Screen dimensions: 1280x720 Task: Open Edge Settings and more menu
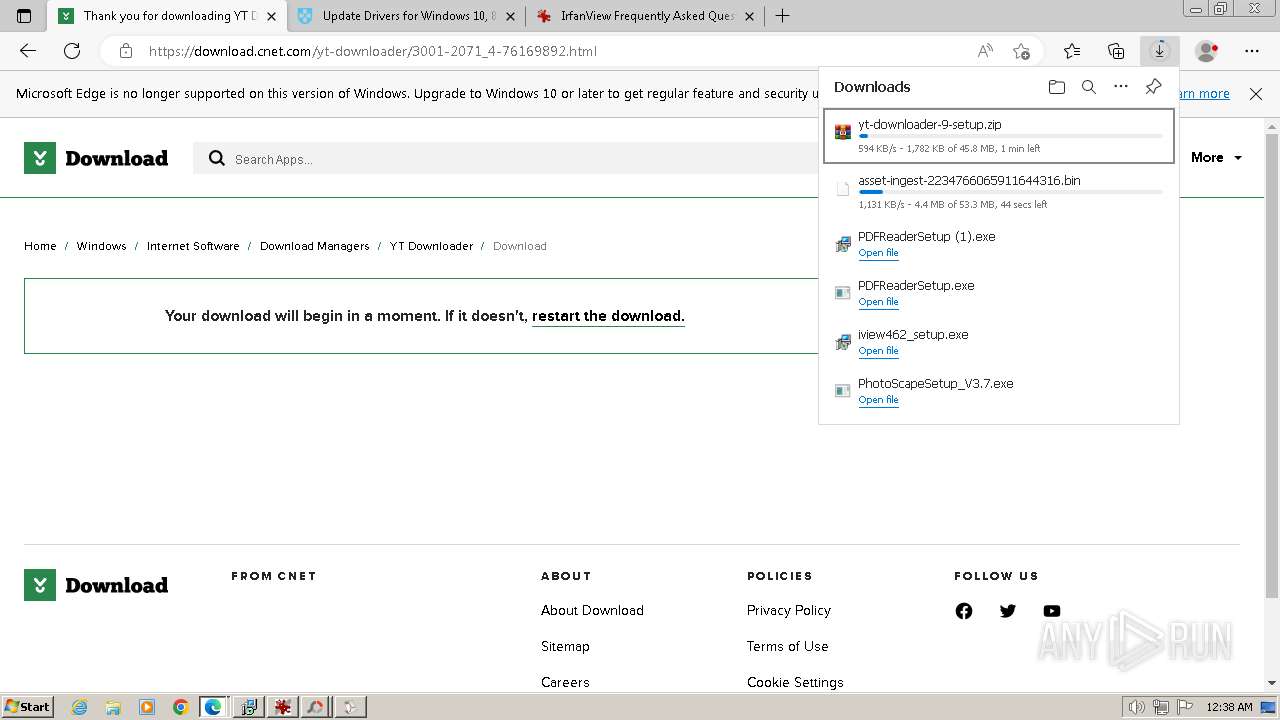(x=1252, y=51)
